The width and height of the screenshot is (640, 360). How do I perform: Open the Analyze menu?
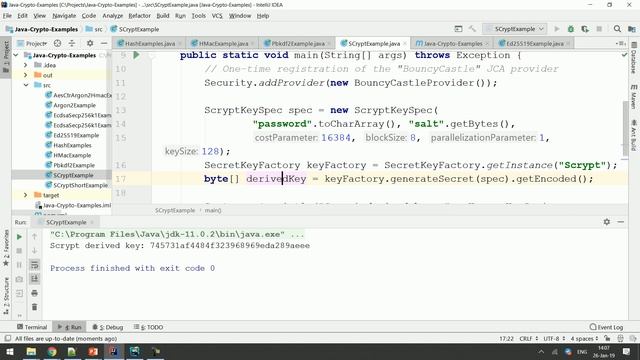[x=113, y=16]
